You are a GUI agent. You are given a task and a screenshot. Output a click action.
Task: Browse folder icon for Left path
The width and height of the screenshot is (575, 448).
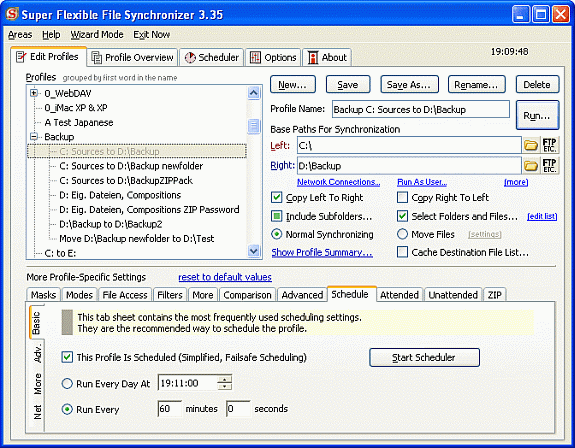point(530,146)
